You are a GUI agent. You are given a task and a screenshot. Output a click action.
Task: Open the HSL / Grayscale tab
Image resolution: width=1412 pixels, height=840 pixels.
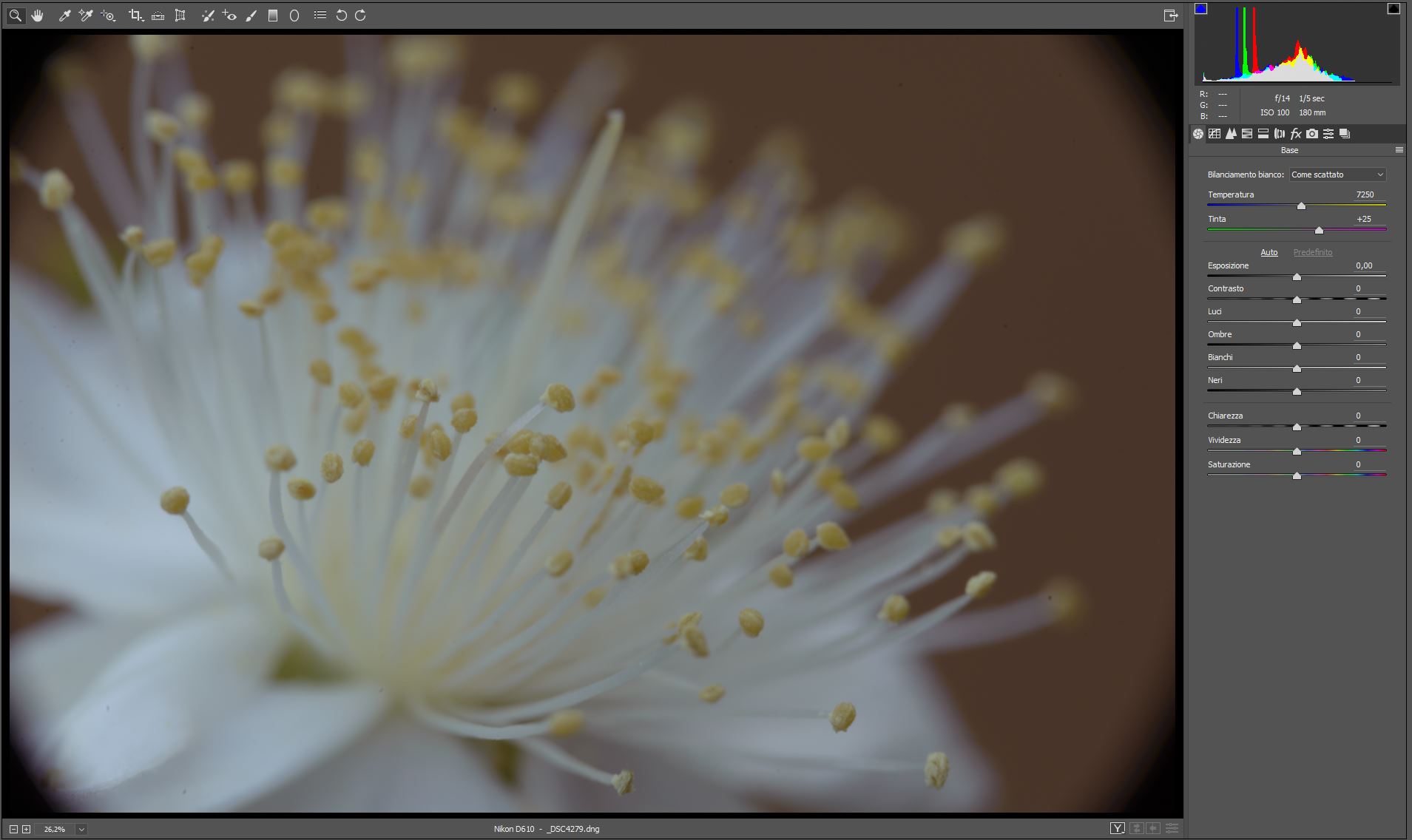click(x=1247, y=134)
